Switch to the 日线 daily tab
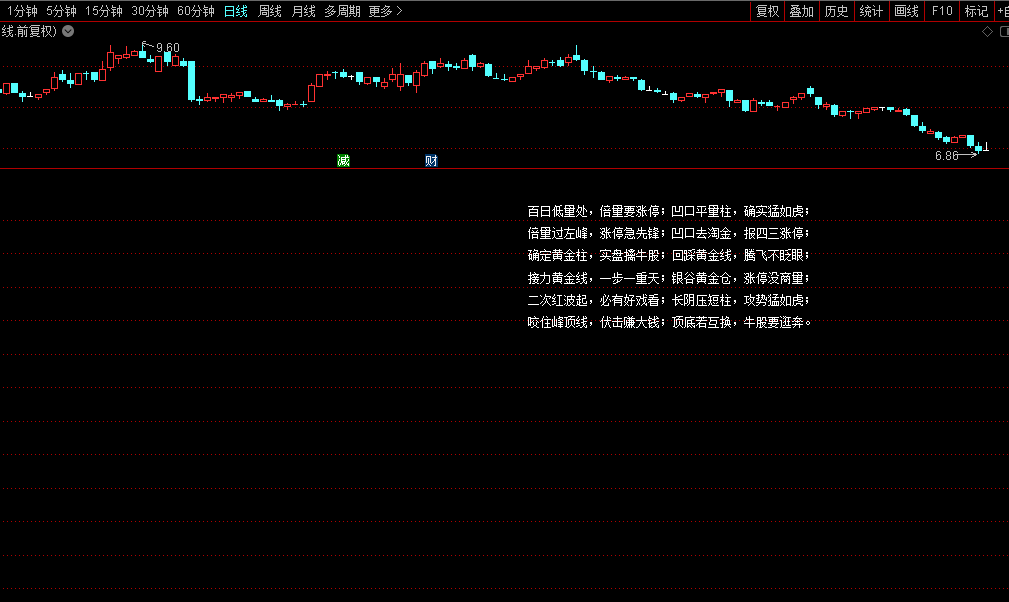The image size is (1009, 602). (236, 11)
